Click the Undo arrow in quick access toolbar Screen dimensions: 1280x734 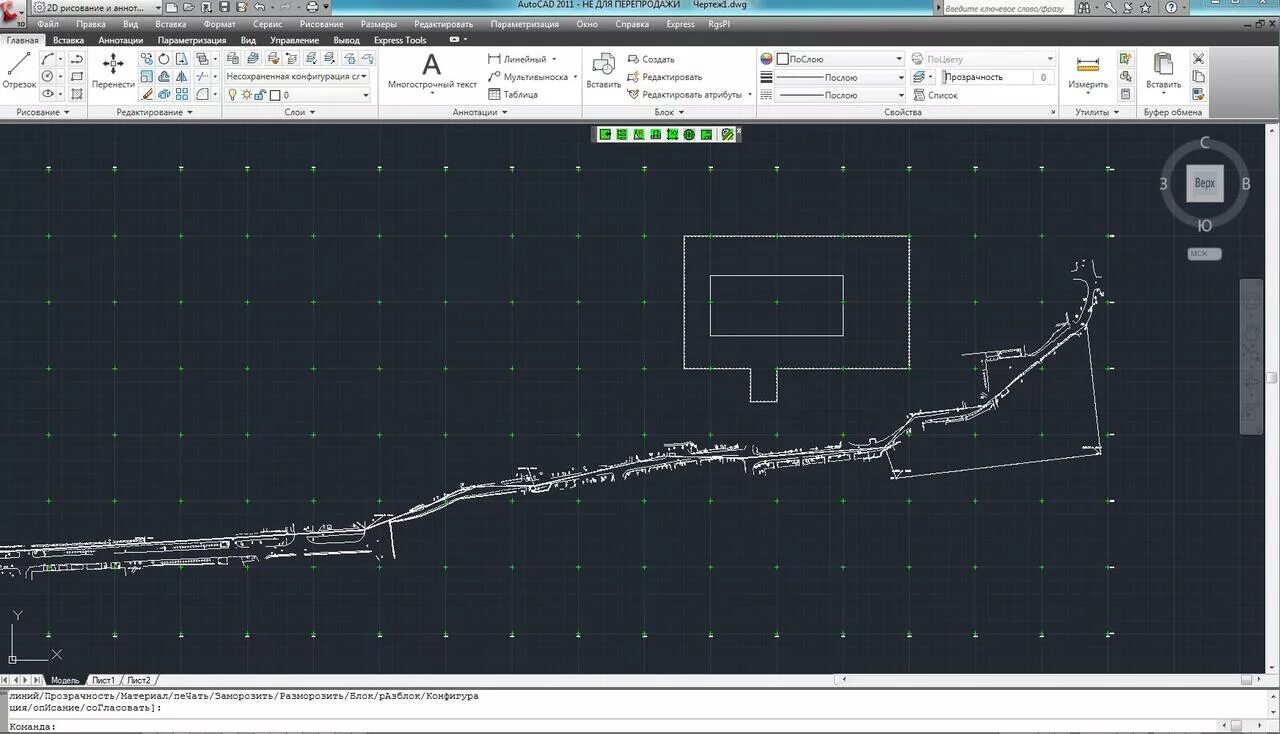pos(259,7)
